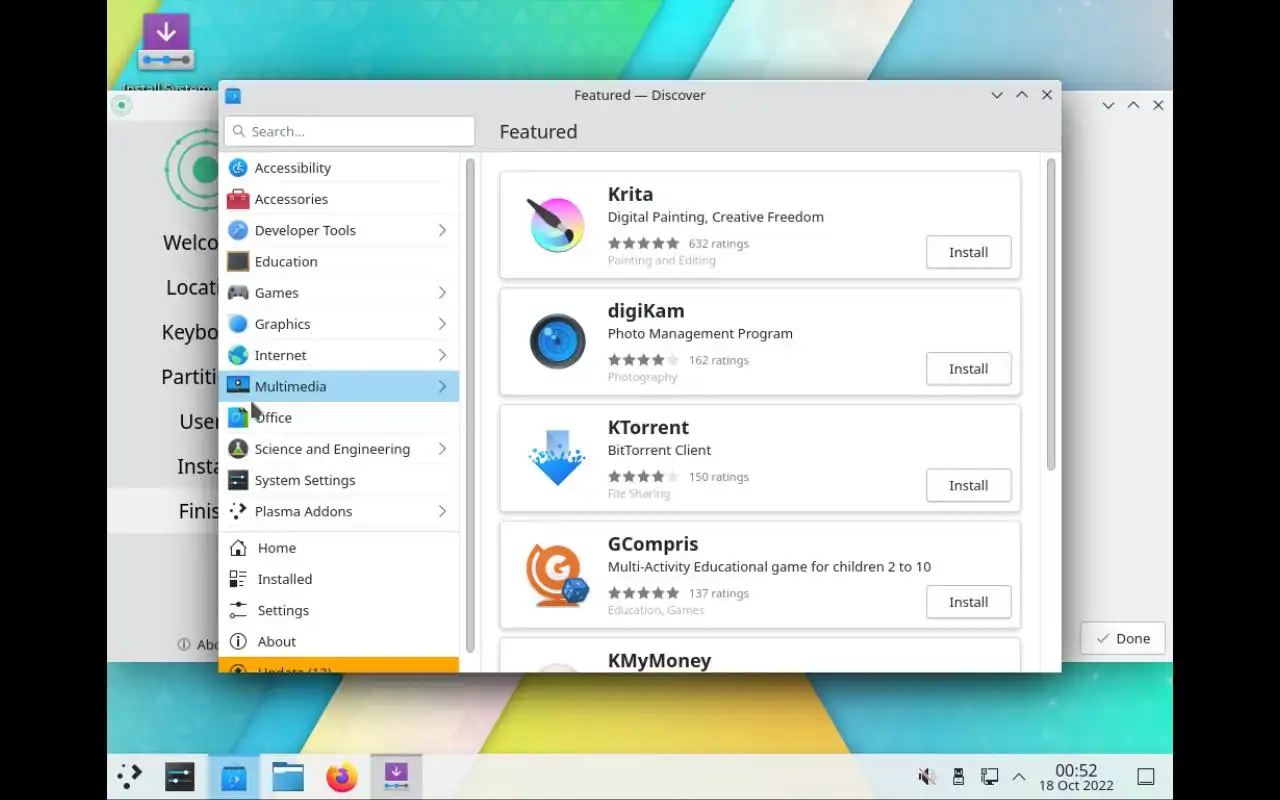Click the Graphics category icon
Screen dimensions: 1280x800
[238, 324]
